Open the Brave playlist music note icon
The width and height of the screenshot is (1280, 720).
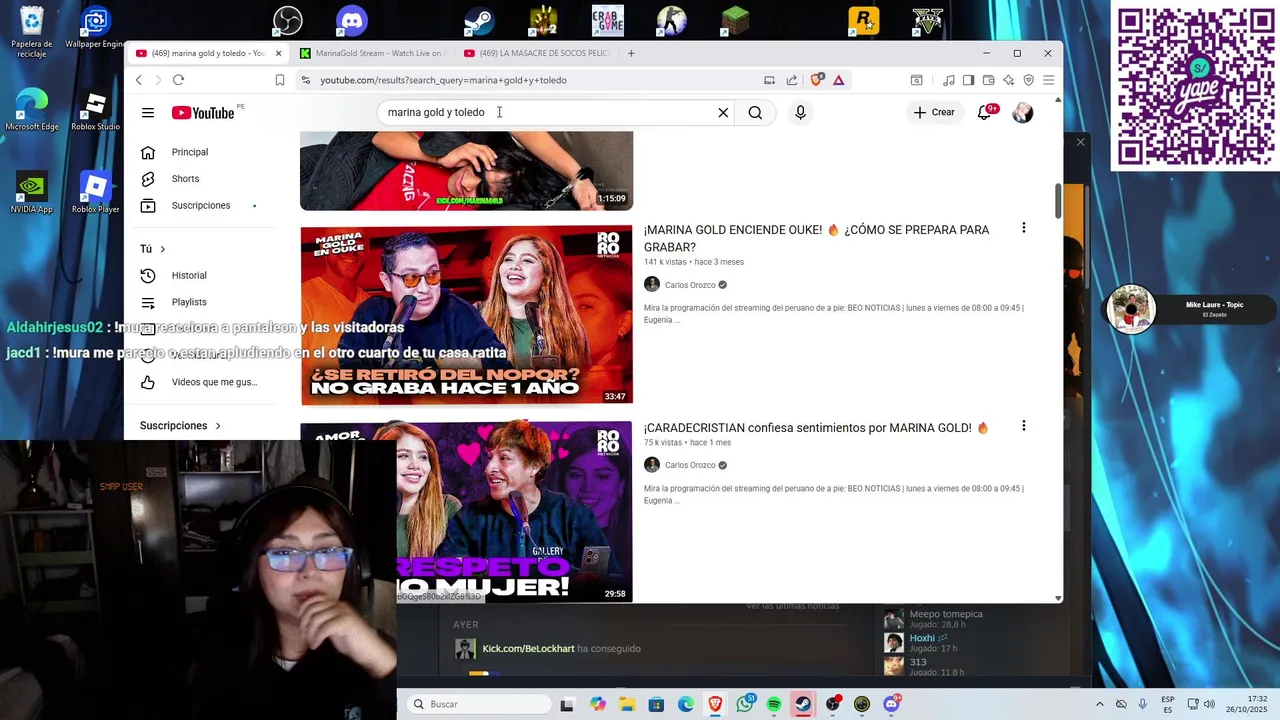tap(949, 80)
